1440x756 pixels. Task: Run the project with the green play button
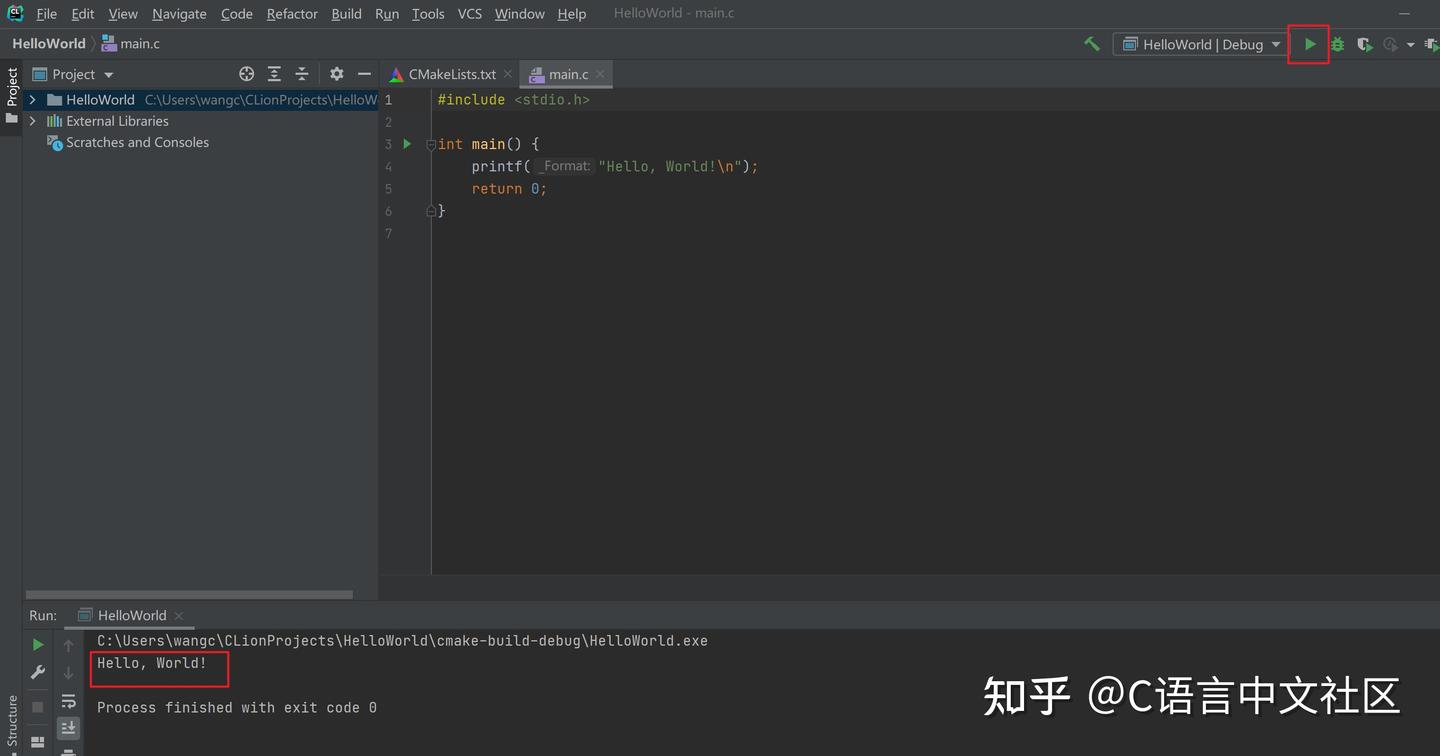pos(1309,44)
